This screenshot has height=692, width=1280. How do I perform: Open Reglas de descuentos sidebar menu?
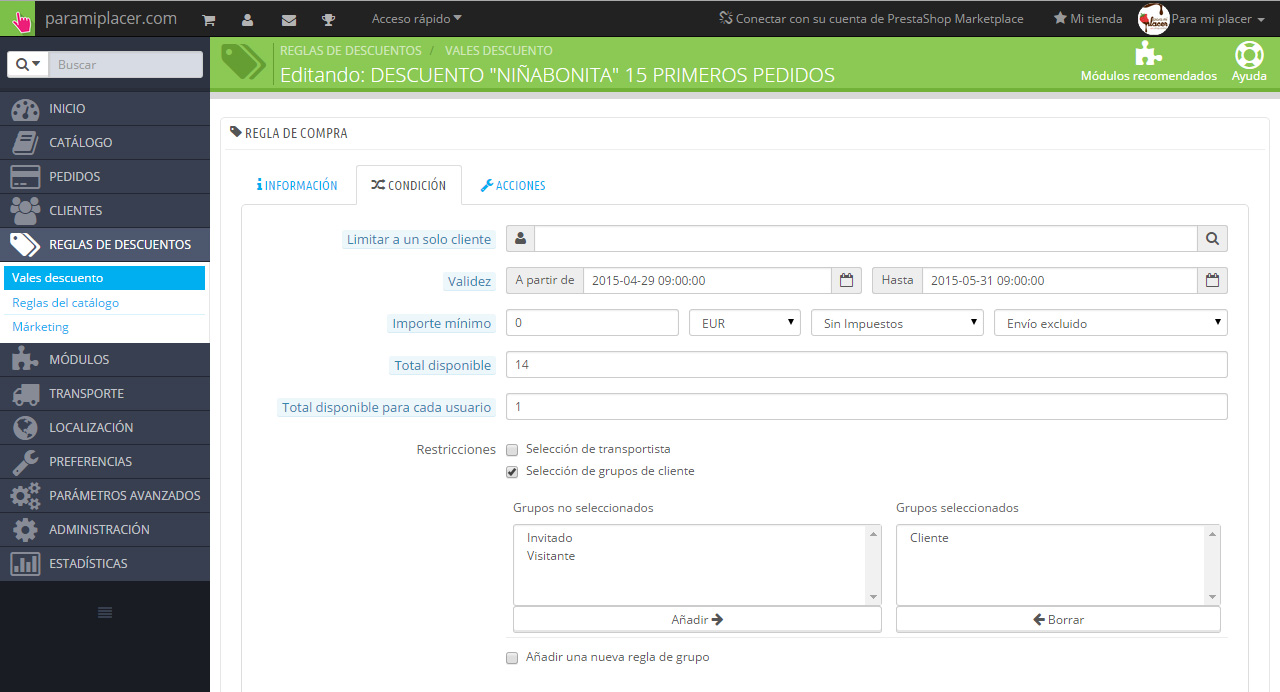pyautogui.click(x=105, y=245)
